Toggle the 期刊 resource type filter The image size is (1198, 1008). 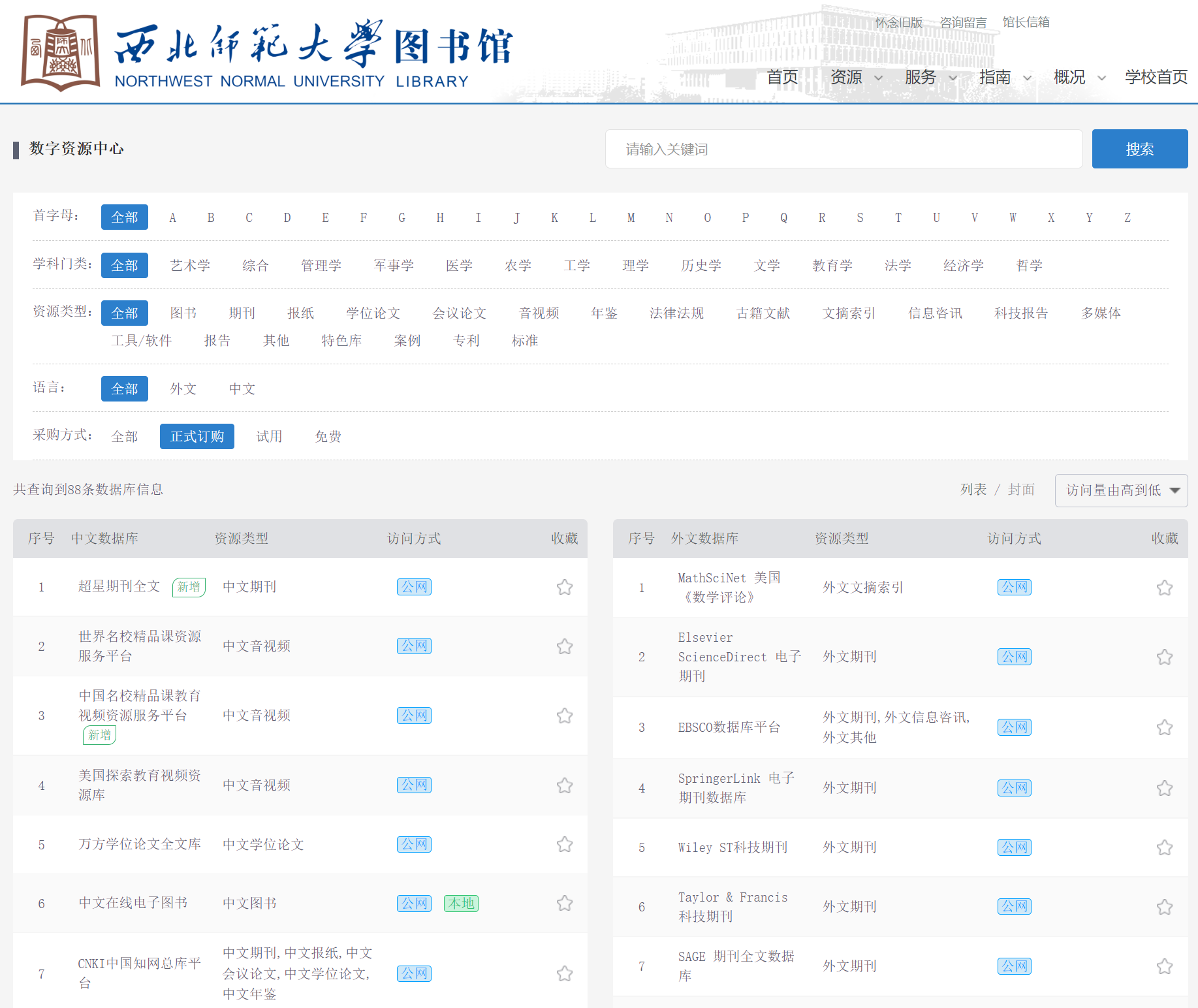[242, 313]
